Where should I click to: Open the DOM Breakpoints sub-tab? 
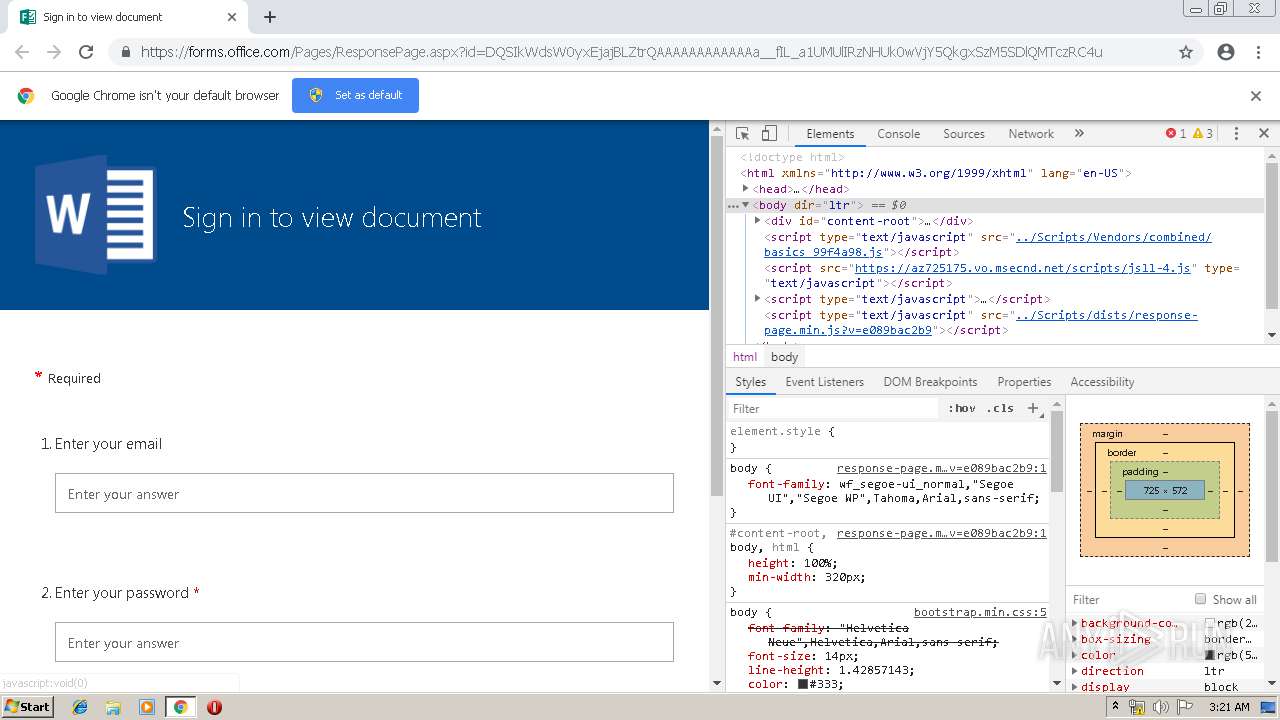(930, 382)
